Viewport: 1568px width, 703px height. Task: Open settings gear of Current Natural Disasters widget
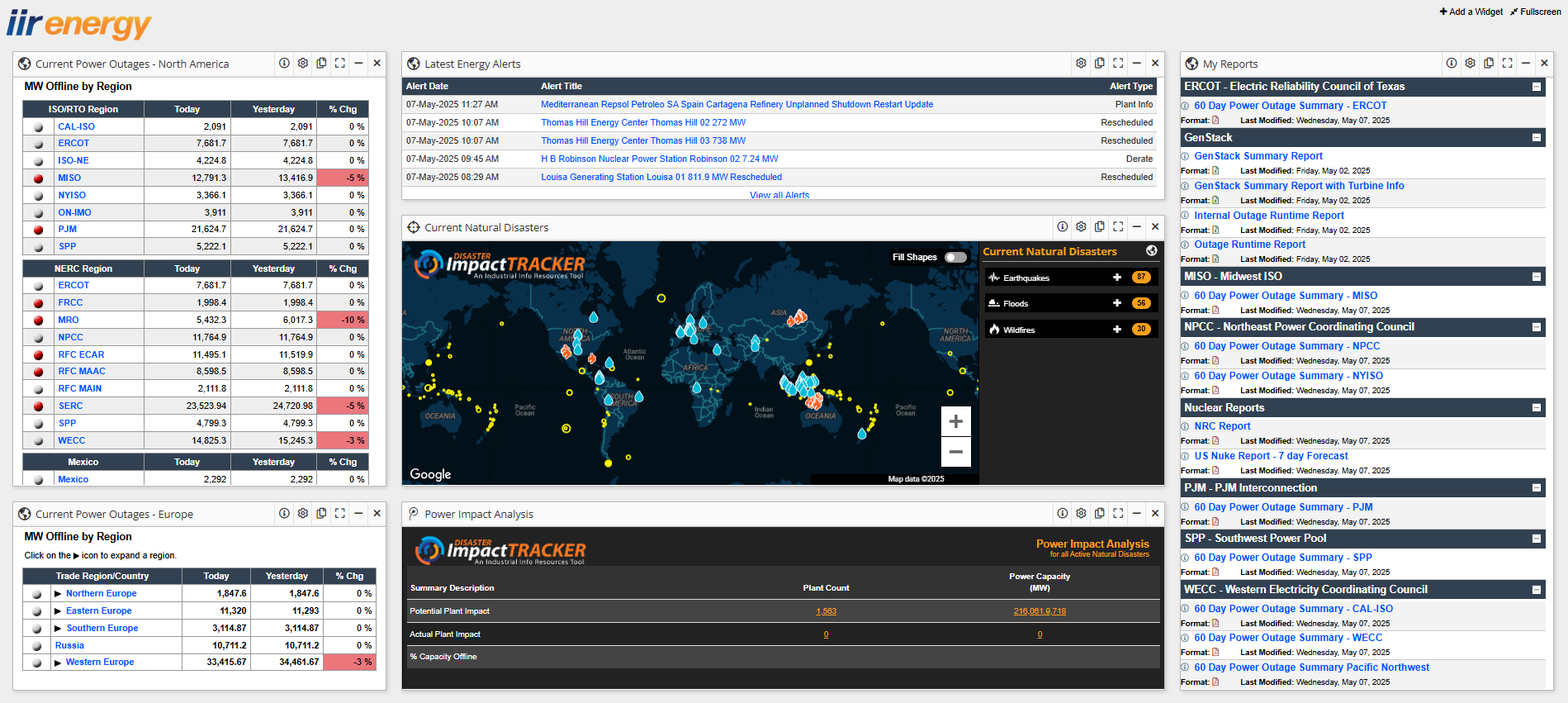pos(1081,226)
